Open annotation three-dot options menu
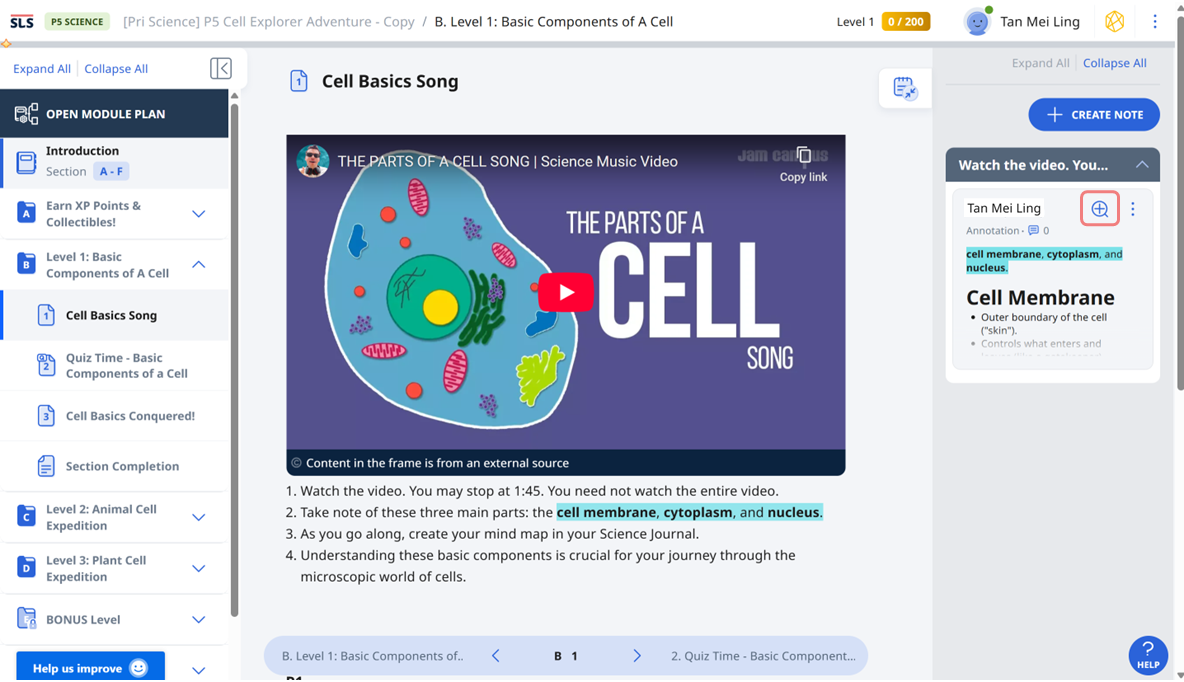This screenshot has height=682, width=1184. tap(1133, 209)
